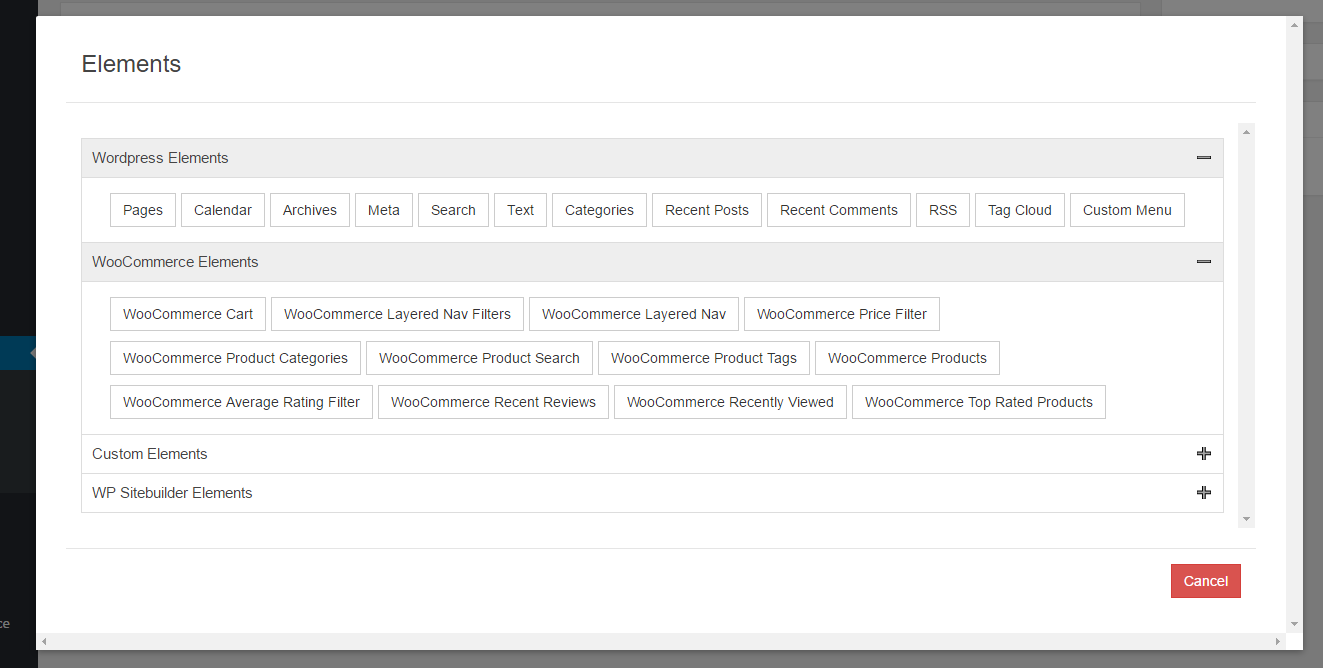Screen dimensions: 1323x668
Task: Click the Cancel button
Action: 1205,580
